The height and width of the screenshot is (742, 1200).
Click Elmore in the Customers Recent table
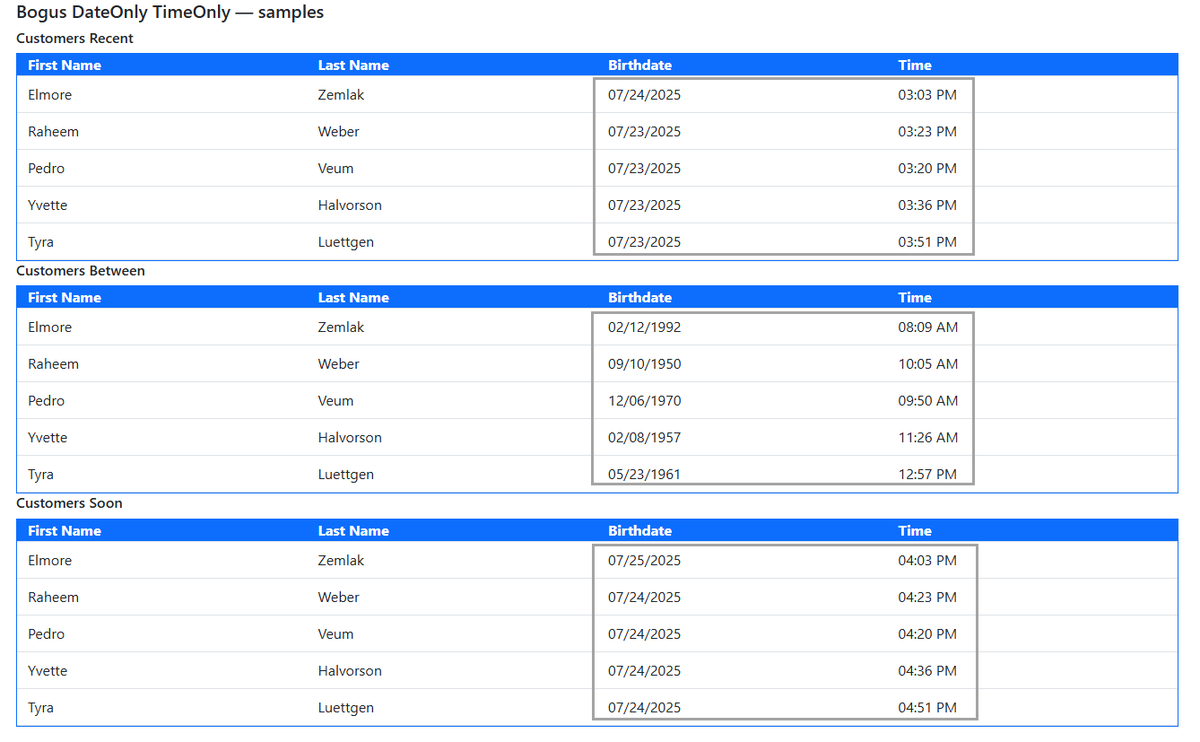(x=50, y=95)
